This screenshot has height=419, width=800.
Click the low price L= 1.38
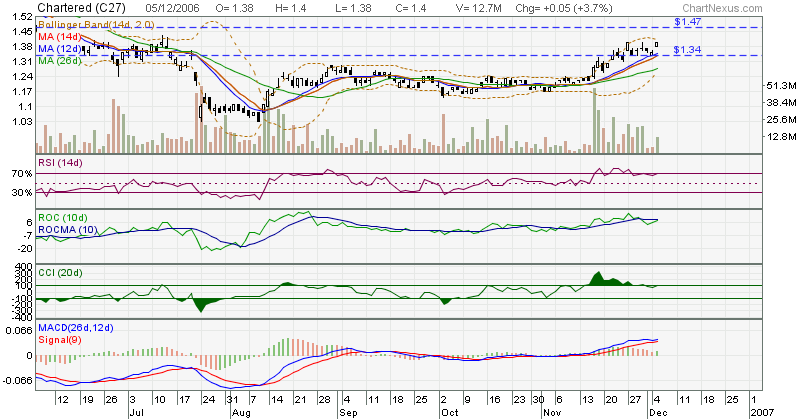(x=353, y=8)
